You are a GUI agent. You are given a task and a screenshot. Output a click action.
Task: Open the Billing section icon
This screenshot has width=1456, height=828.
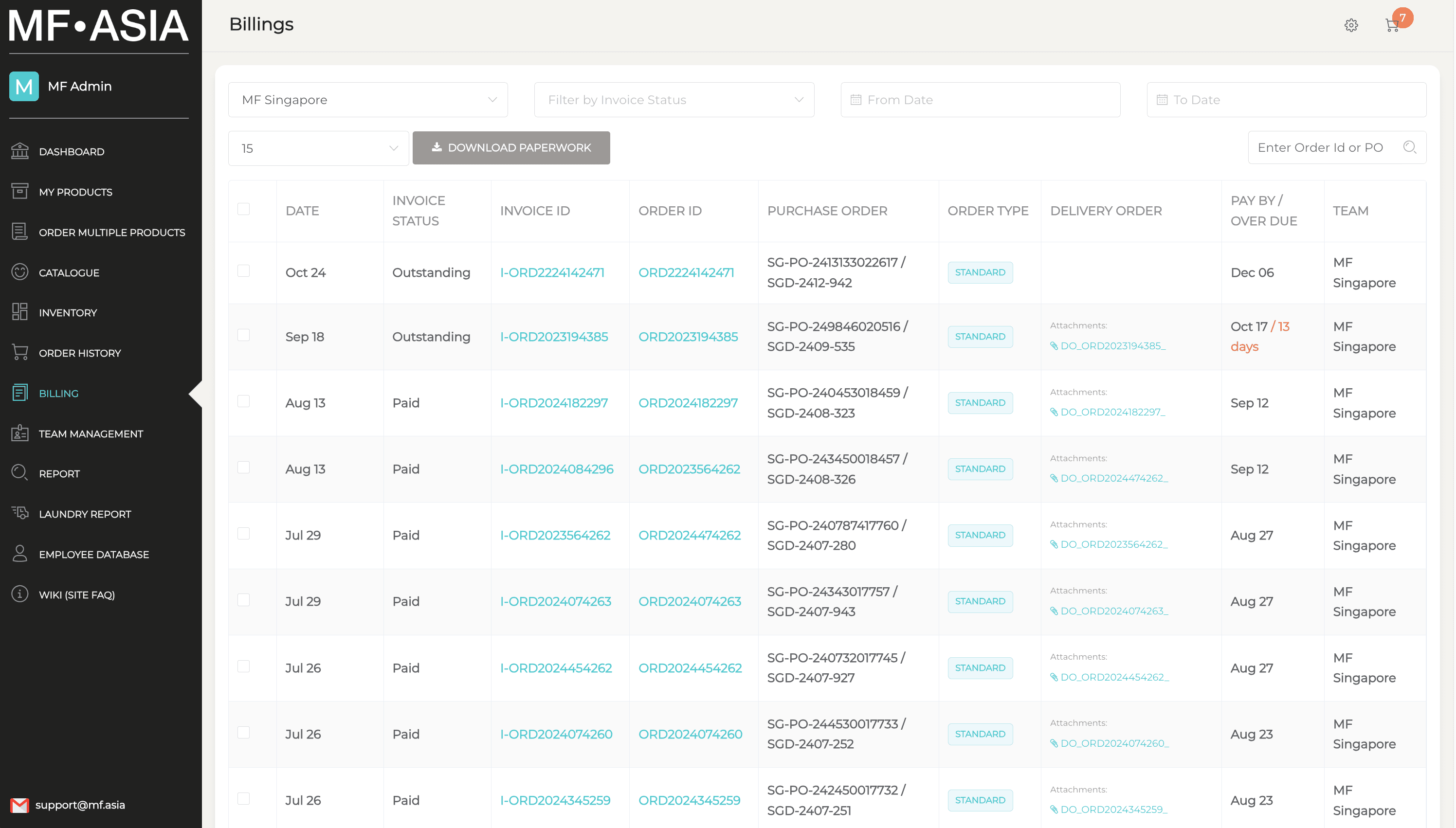pos(20,393)
